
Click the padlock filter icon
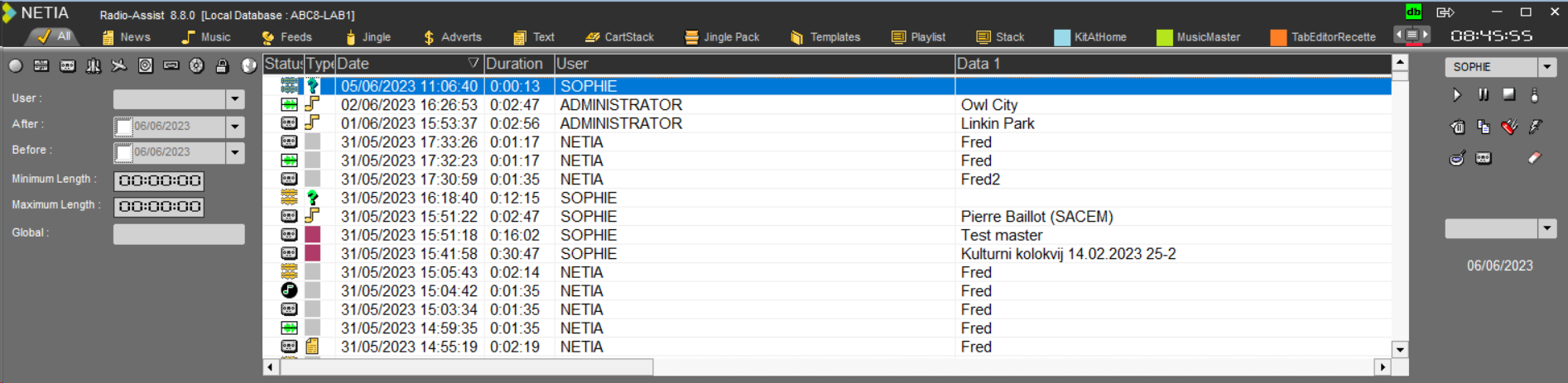click(x=222, y=66)
